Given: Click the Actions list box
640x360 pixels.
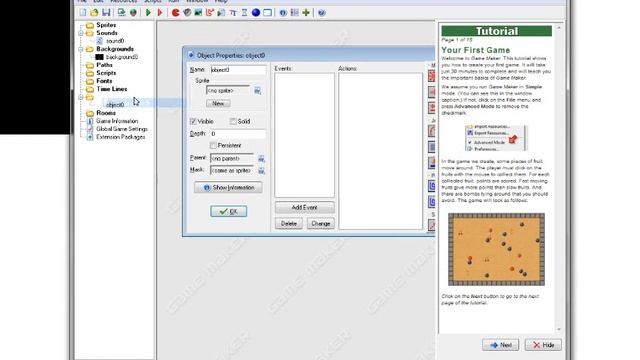Looking at the screenshot, I should point(380,151).
